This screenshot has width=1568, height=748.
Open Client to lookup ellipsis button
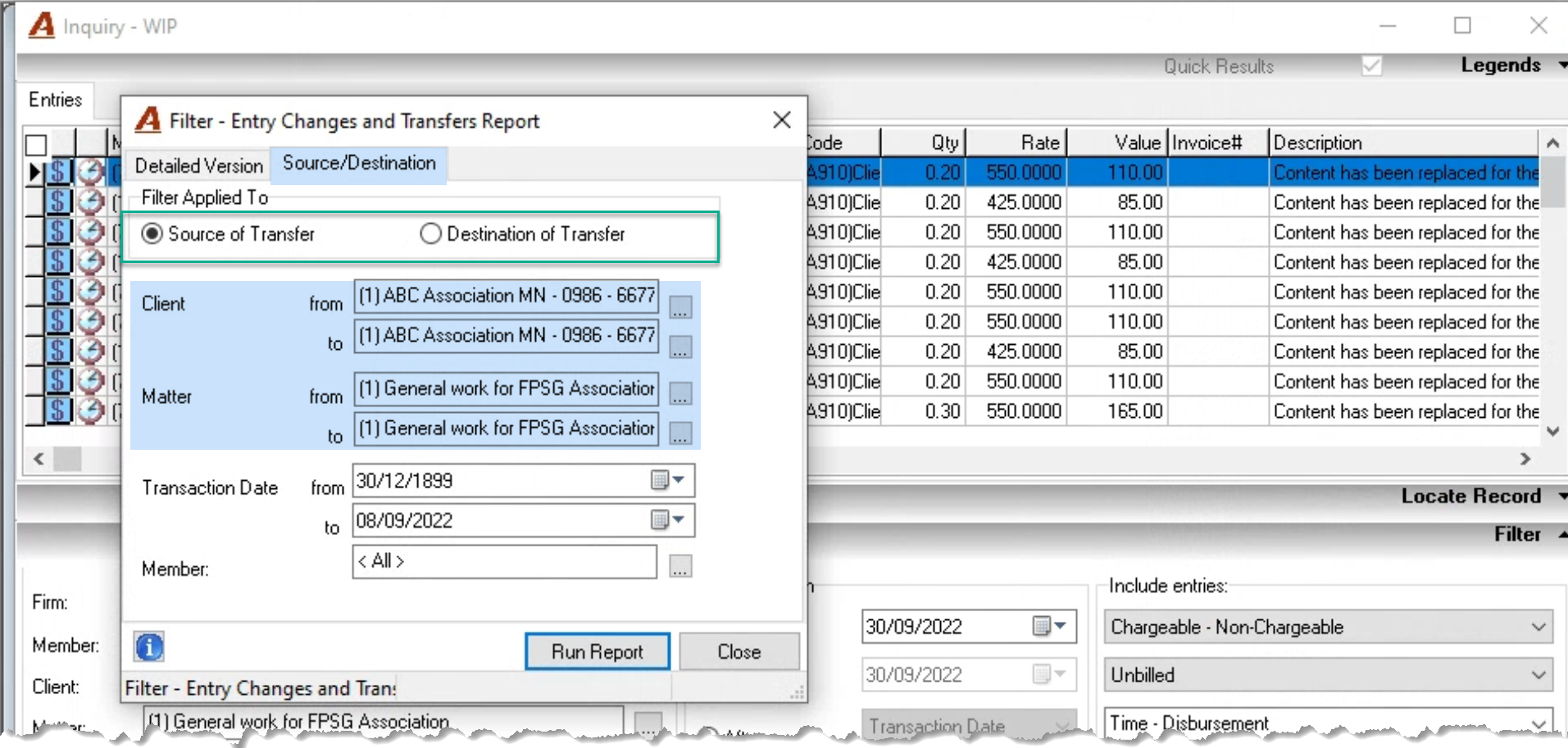(680, 347)
